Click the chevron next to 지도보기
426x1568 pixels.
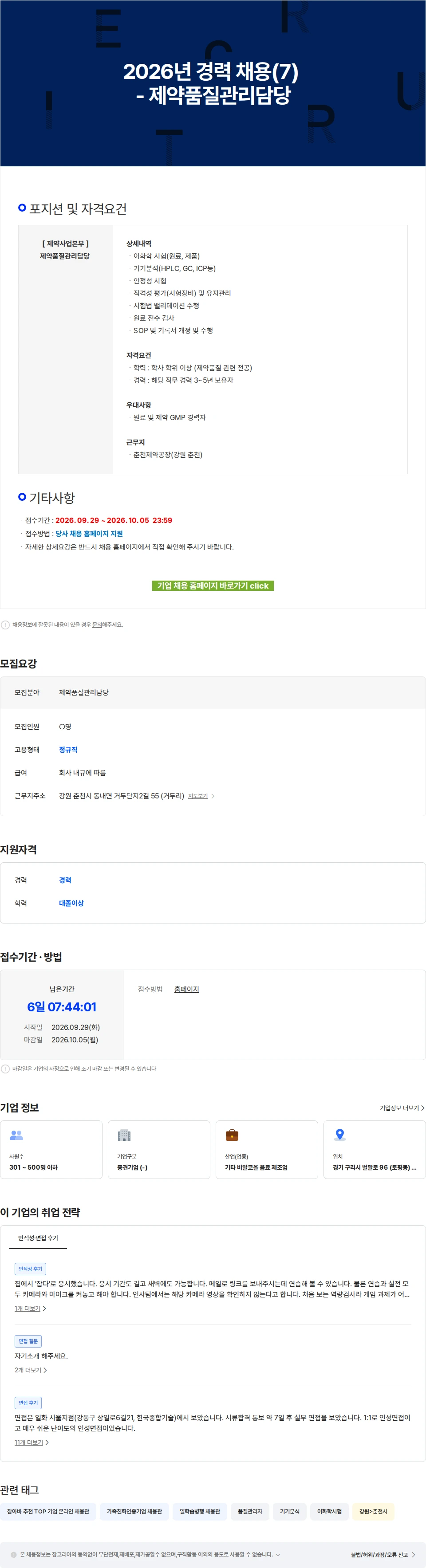point(213,796)
